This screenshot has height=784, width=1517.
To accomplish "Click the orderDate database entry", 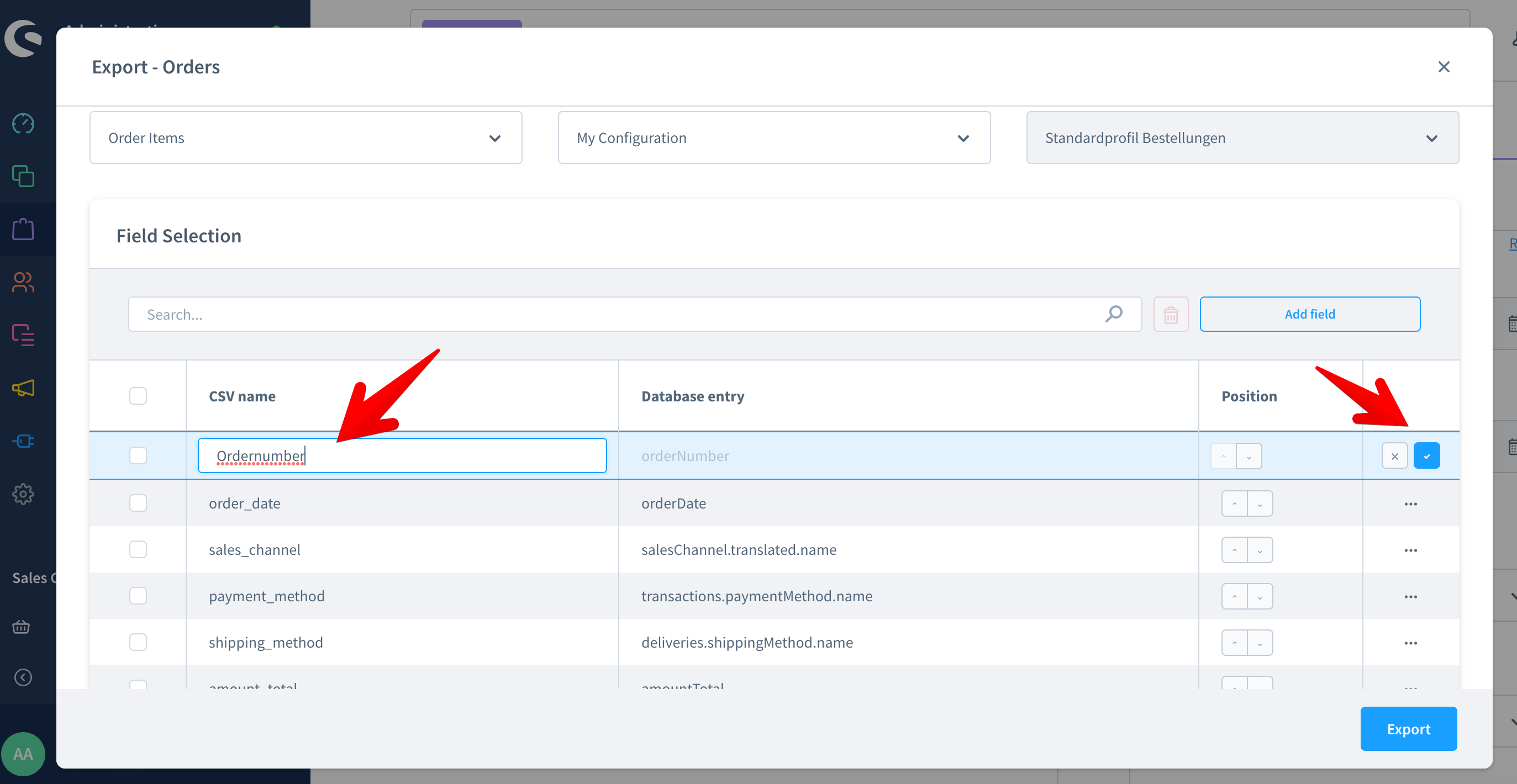I will (673, 503).
